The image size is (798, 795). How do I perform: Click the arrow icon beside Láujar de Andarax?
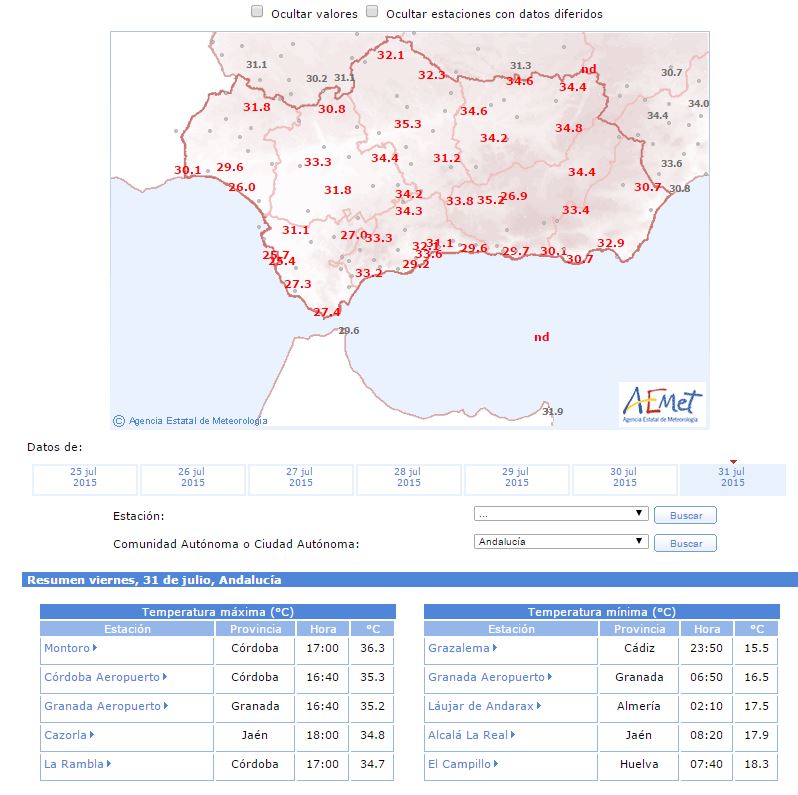point(539,706)
